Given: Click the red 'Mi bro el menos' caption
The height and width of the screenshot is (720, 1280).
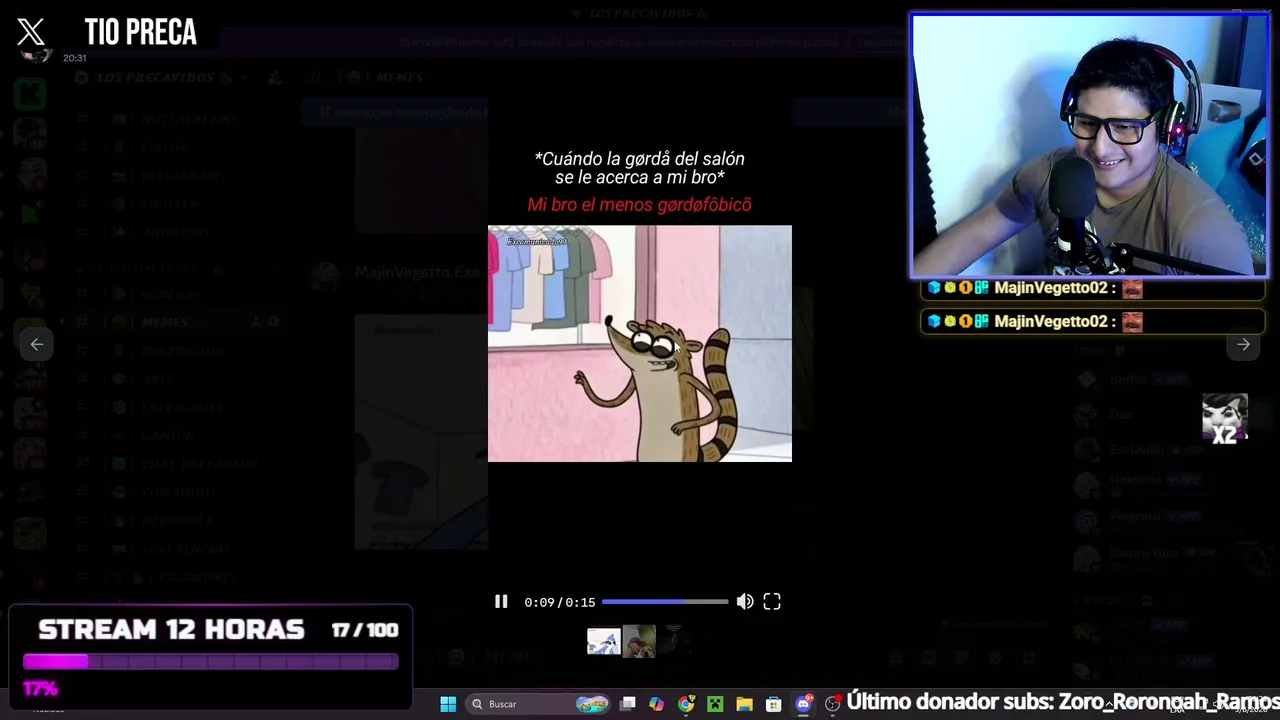Looking at the screenshot, I should [639, 204].
